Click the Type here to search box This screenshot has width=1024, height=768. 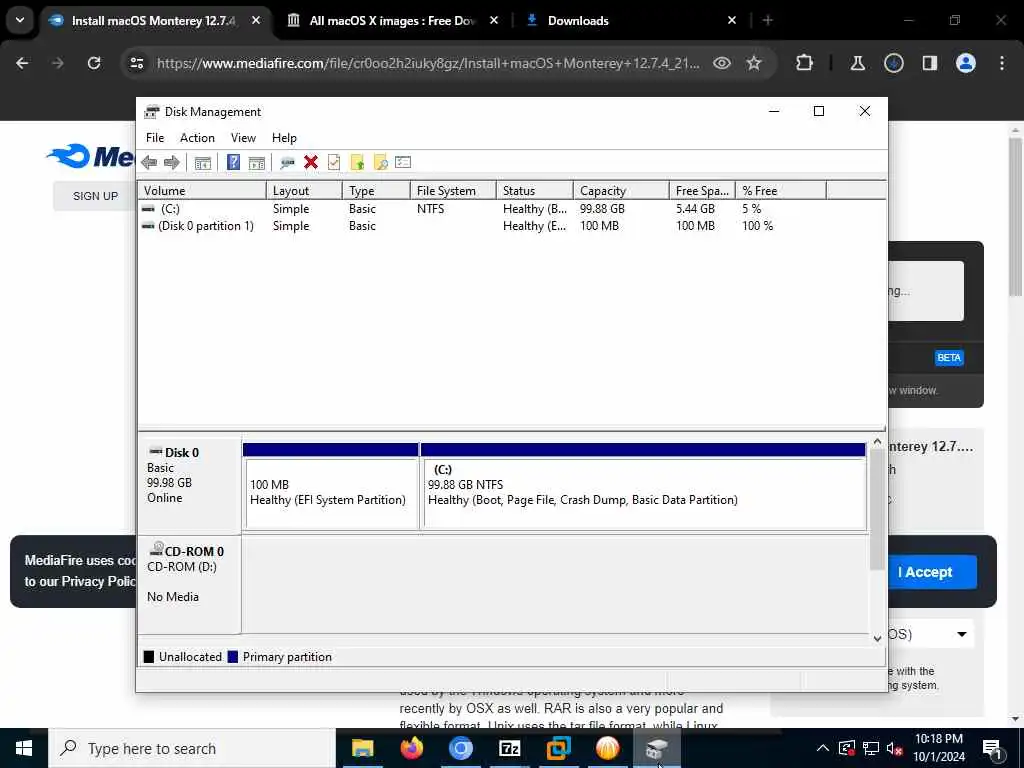point(192,748)
